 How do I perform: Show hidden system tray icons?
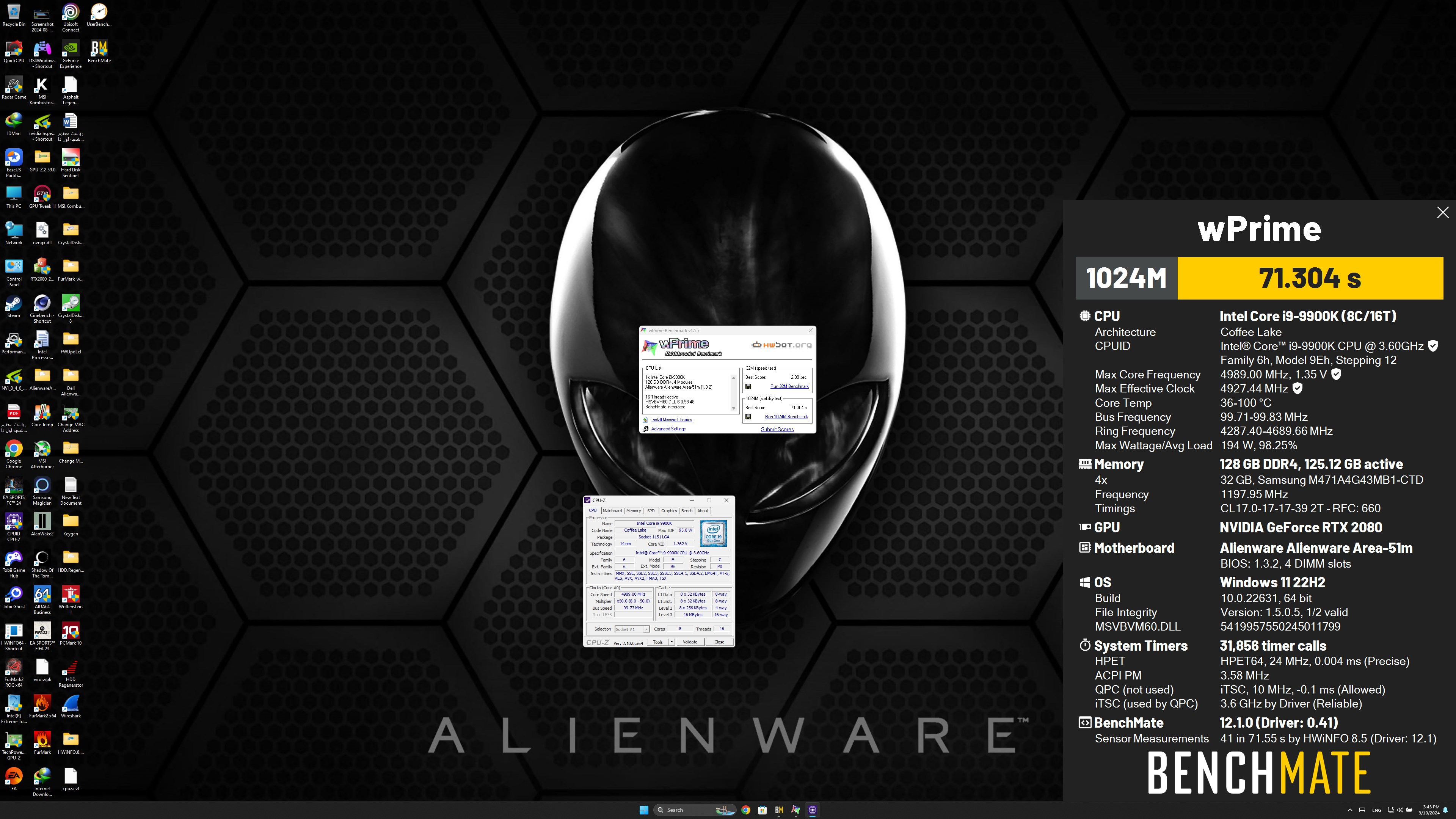point(1350,810)
